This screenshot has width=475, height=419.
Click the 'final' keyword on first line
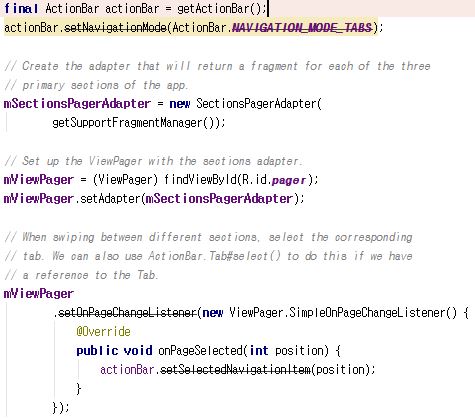click(x=21, y=8)
